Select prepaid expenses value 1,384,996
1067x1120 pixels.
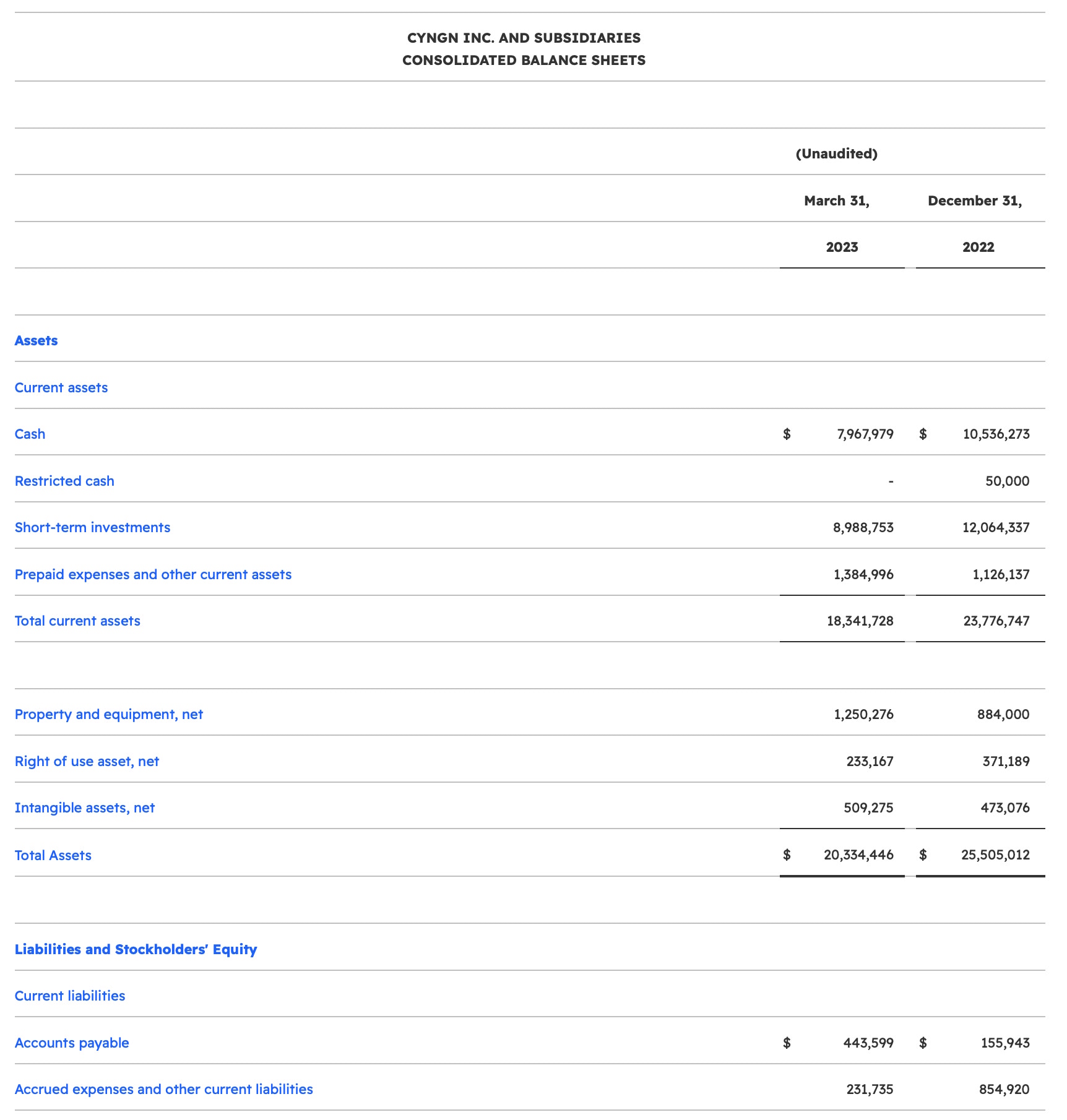[x=864, y=575]
